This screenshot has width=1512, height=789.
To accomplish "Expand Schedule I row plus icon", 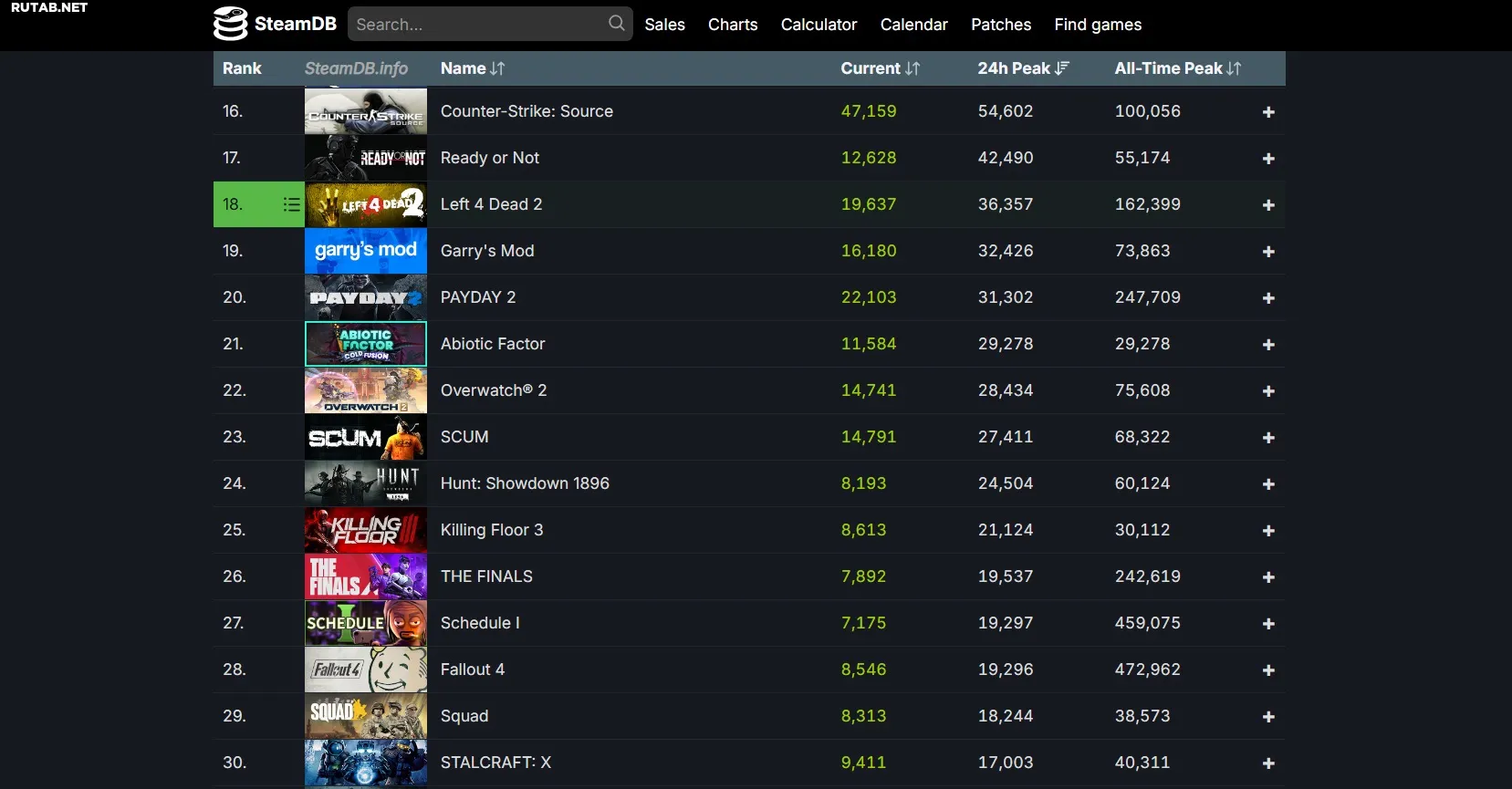I will click(1268, 624).
